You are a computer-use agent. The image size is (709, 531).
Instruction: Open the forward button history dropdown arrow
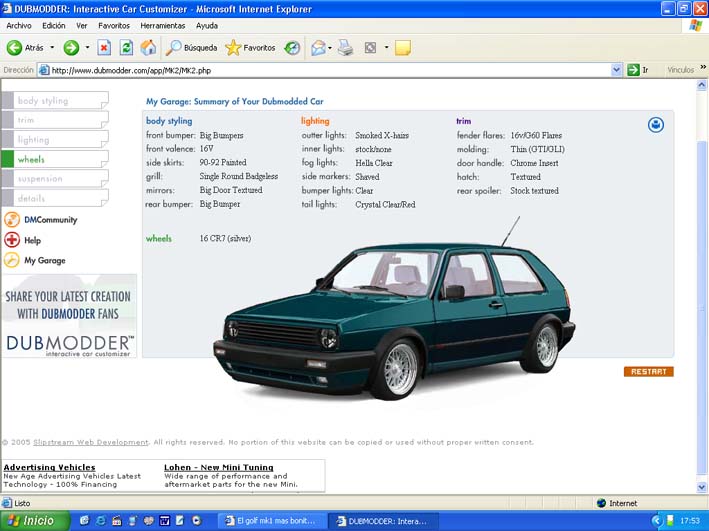pos(87,47)
